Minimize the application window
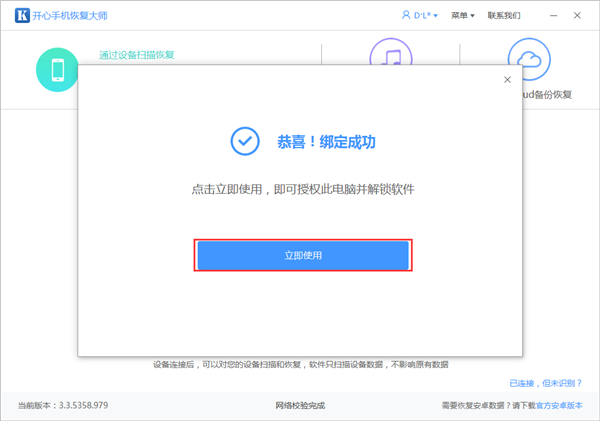The height and width of the screenshot is (421, 600). point(553,15)
